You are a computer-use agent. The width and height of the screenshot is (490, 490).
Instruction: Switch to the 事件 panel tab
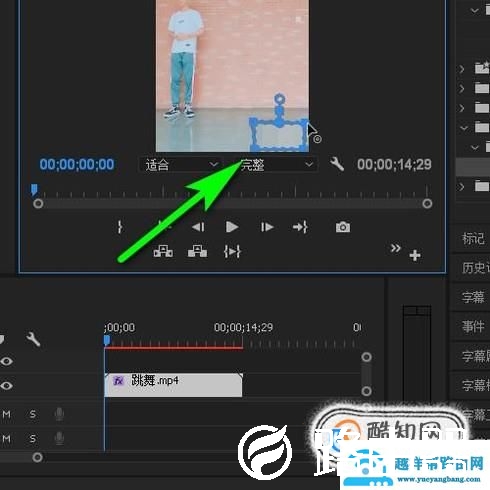[473, 326]
